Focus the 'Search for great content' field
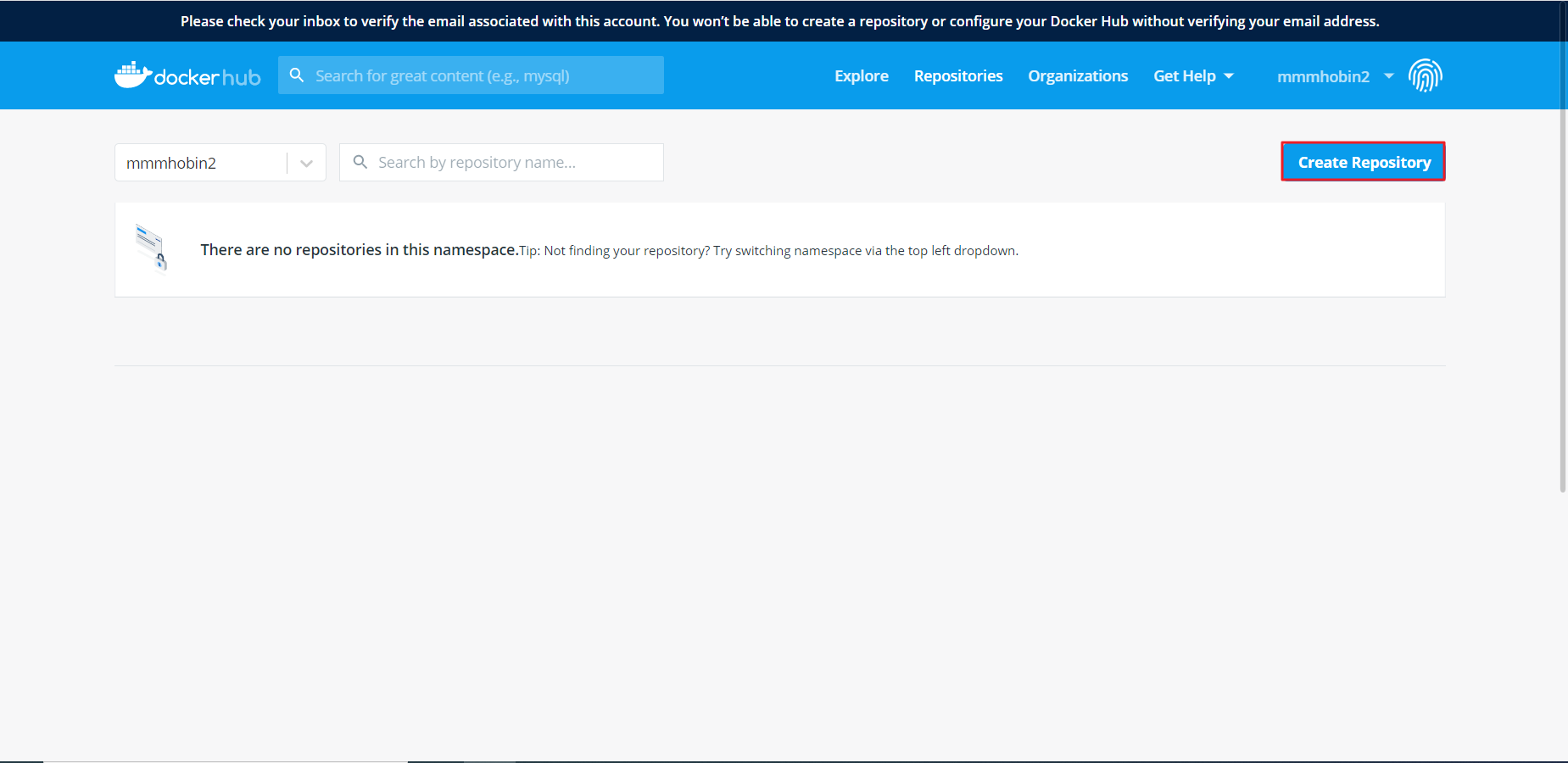This screenshot has height=763, width=1568. click(x=471, y=75)
